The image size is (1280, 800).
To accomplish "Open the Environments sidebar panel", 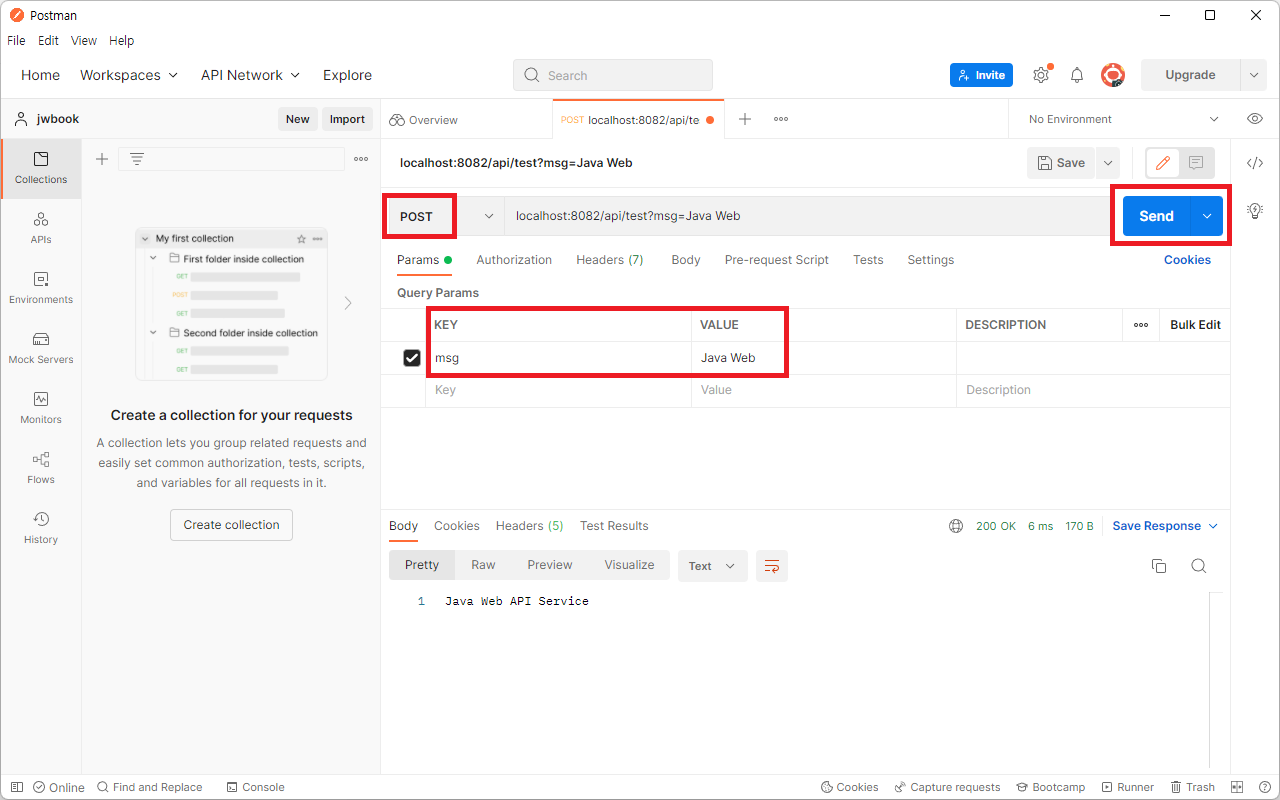I will (41, 288).
